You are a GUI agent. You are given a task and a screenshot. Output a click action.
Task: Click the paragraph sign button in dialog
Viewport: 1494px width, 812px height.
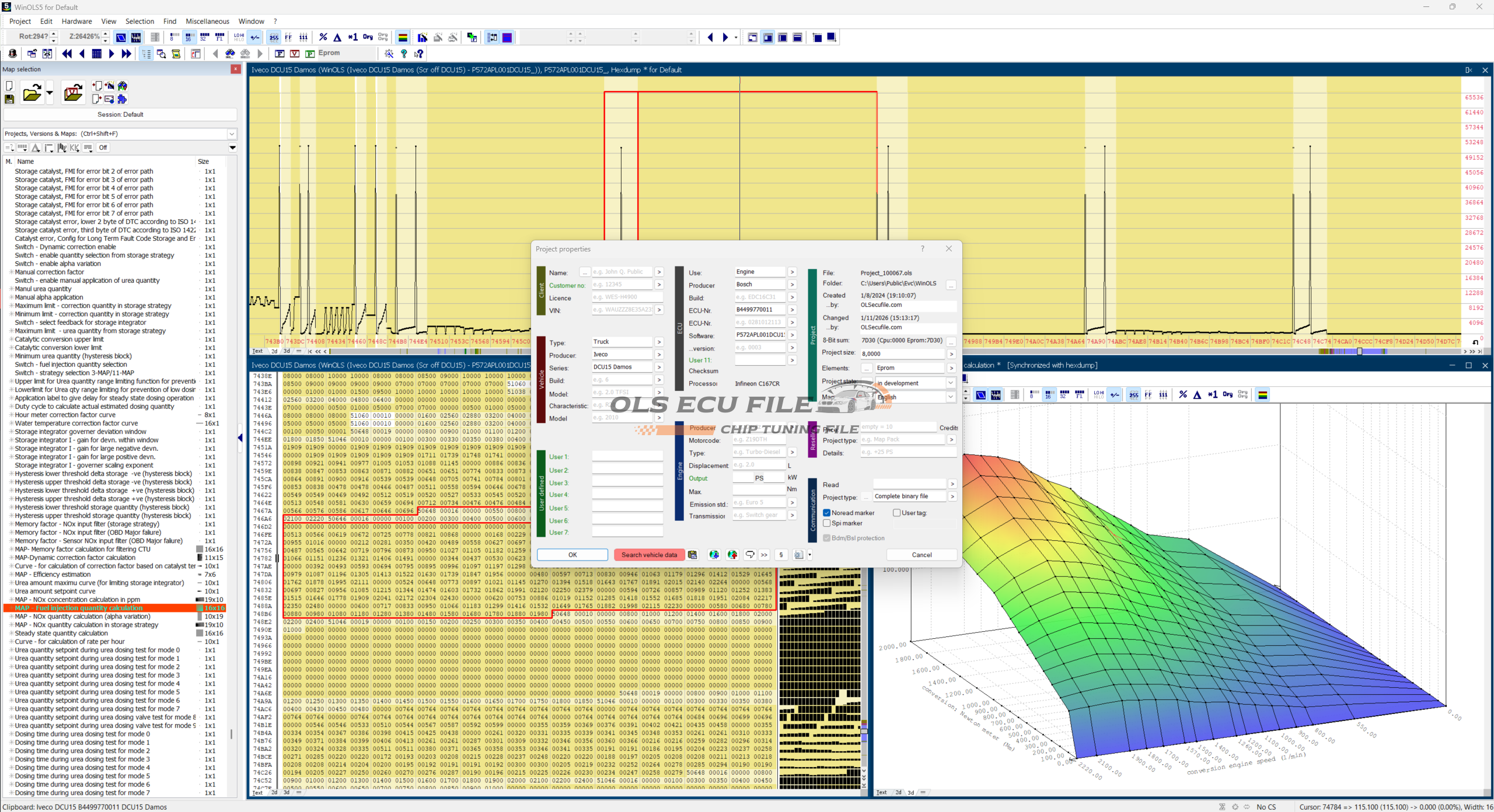click(x=781, y=555)
